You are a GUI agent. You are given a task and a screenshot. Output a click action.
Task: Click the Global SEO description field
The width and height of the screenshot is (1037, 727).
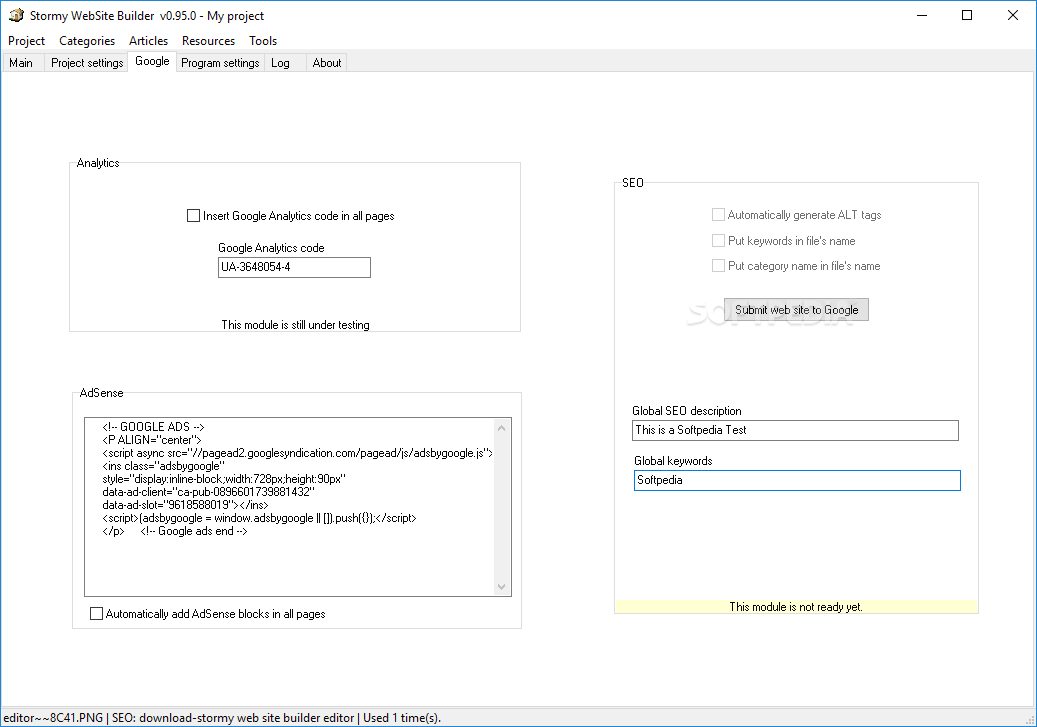795,431
